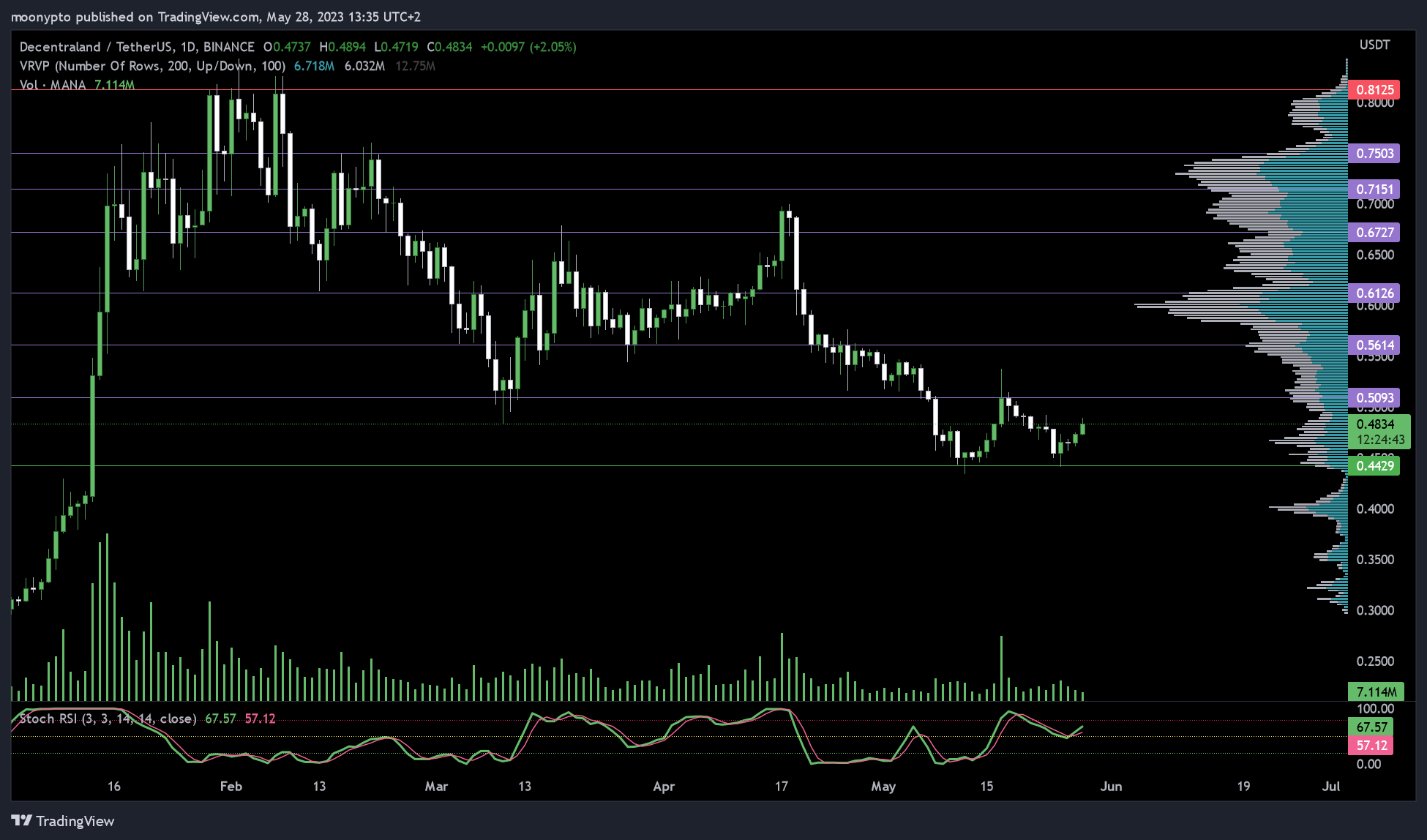The height and width of the screenshot is (840, 1427).
Task: Click the Jul label on time axis
Action: [1331, 786]
